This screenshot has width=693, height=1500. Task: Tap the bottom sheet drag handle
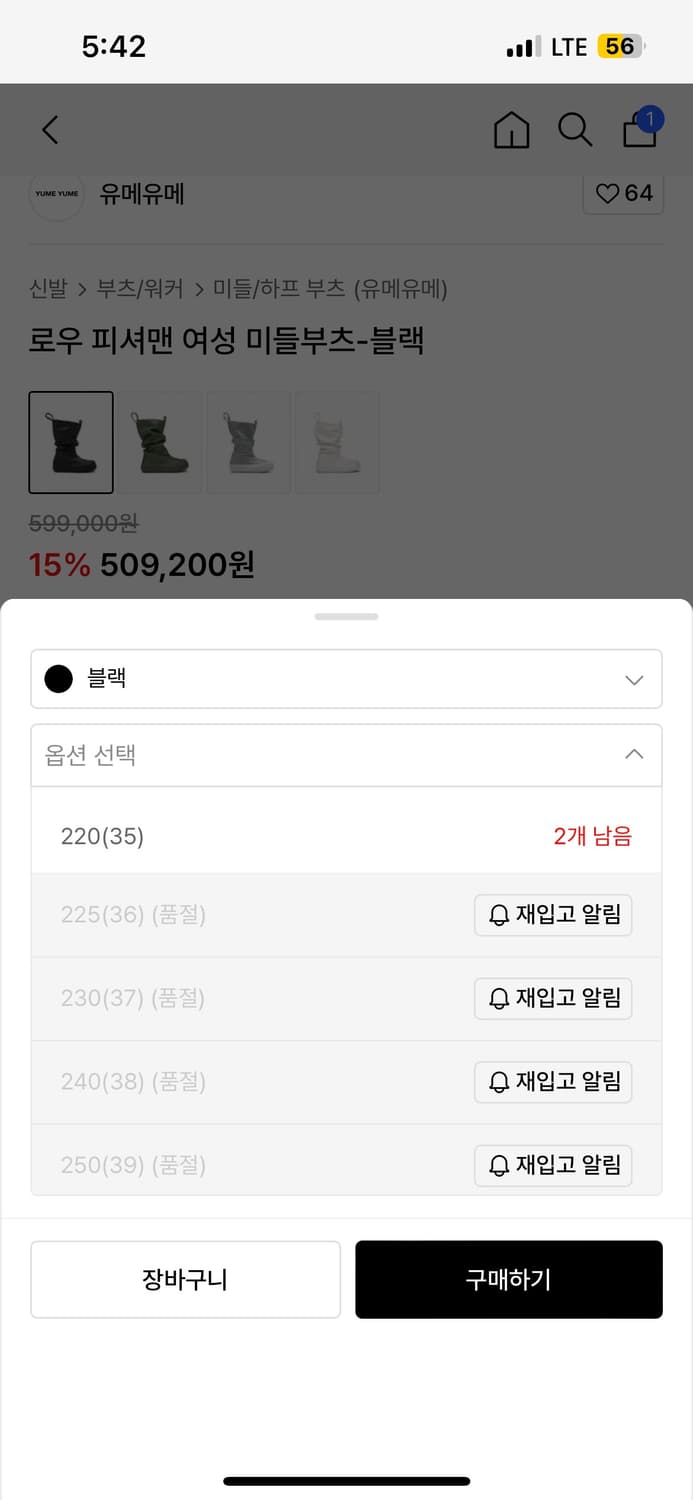(x=346, y=617)
